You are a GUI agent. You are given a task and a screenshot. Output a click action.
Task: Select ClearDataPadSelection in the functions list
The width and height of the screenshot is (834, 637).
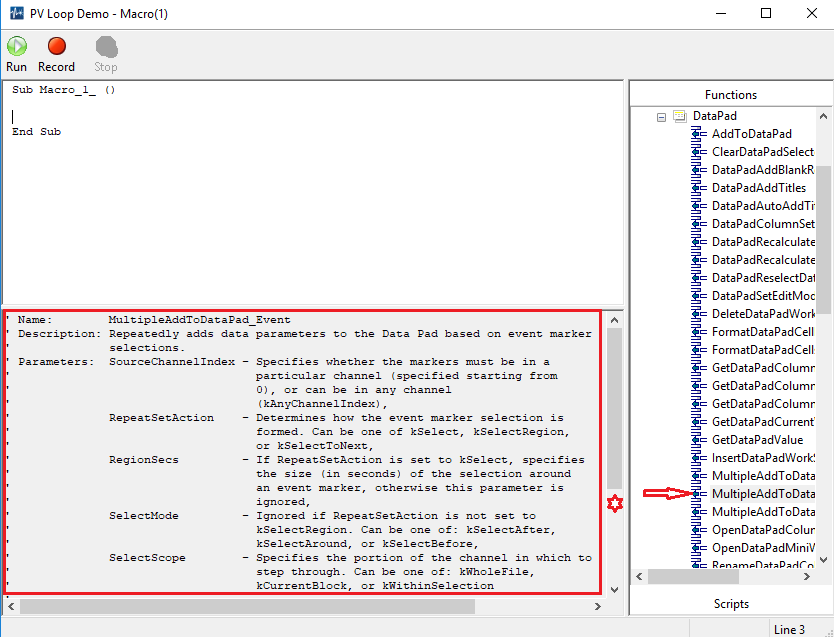tap(762, 152)
